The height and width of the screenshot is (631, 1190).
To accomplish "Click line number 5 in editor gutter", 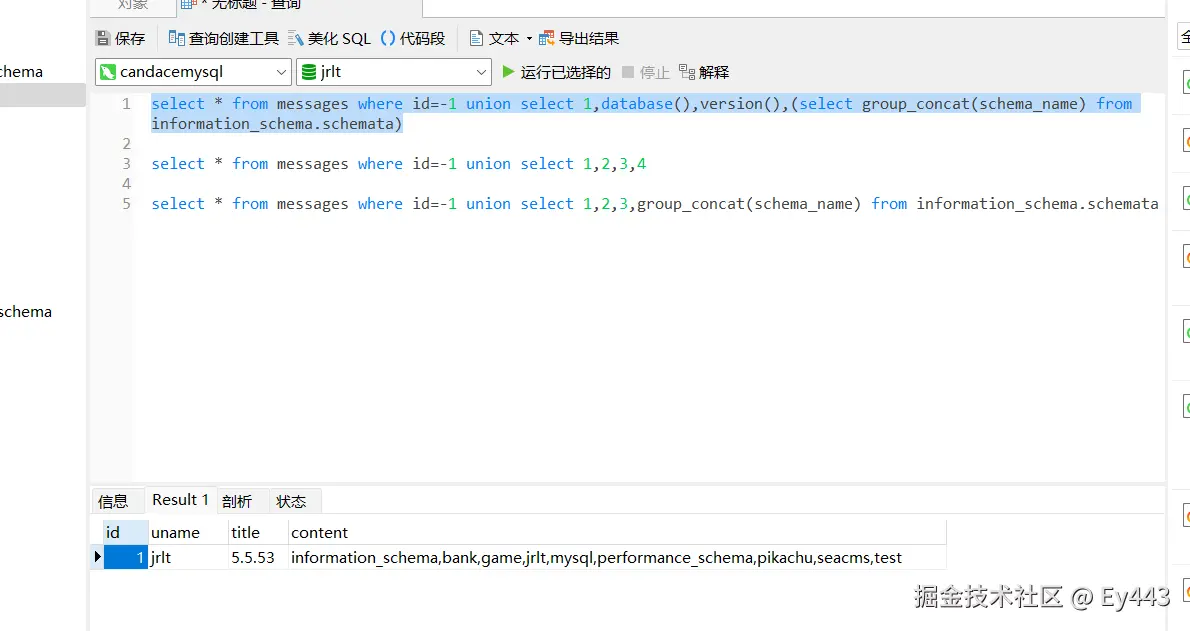I will pos(126,203).
